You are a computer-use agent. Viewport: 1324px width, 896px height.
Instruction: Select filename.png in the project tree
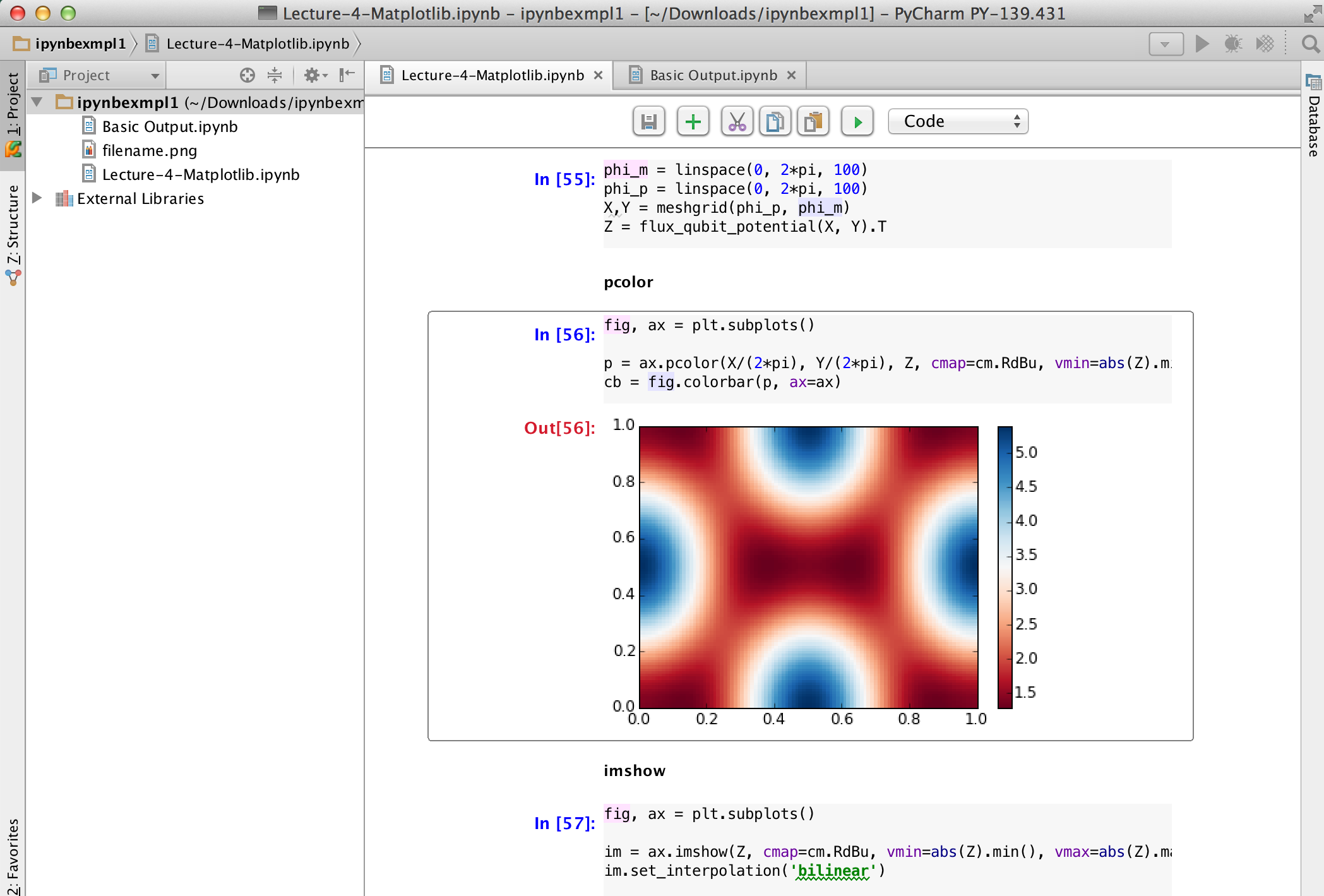point(150,150)
